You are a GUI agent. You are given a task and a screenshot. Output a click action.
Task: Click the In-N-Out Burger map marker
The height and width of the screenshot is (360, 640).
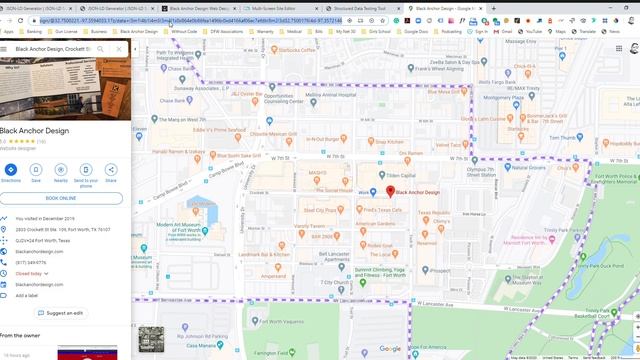click(344, 139)
